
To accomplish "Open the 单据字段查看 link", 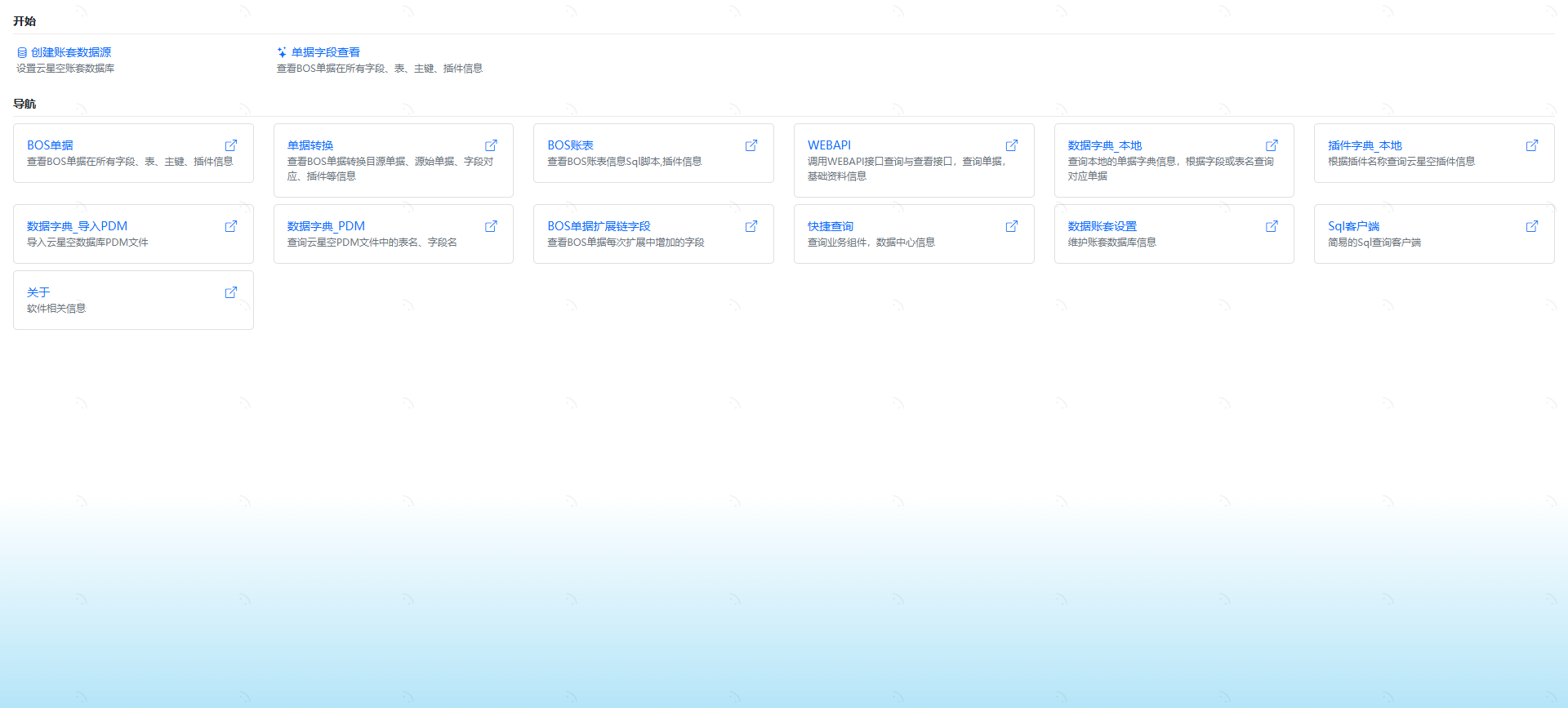I will [x=326, y=52].
